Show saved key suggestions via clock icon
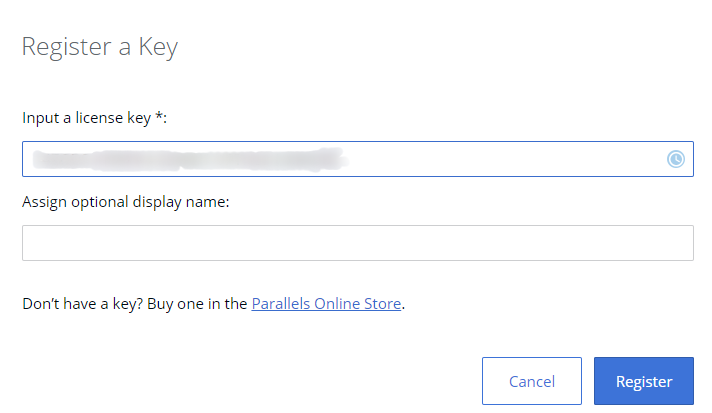Viewport: 712px width, 413px height. [676, 159]
